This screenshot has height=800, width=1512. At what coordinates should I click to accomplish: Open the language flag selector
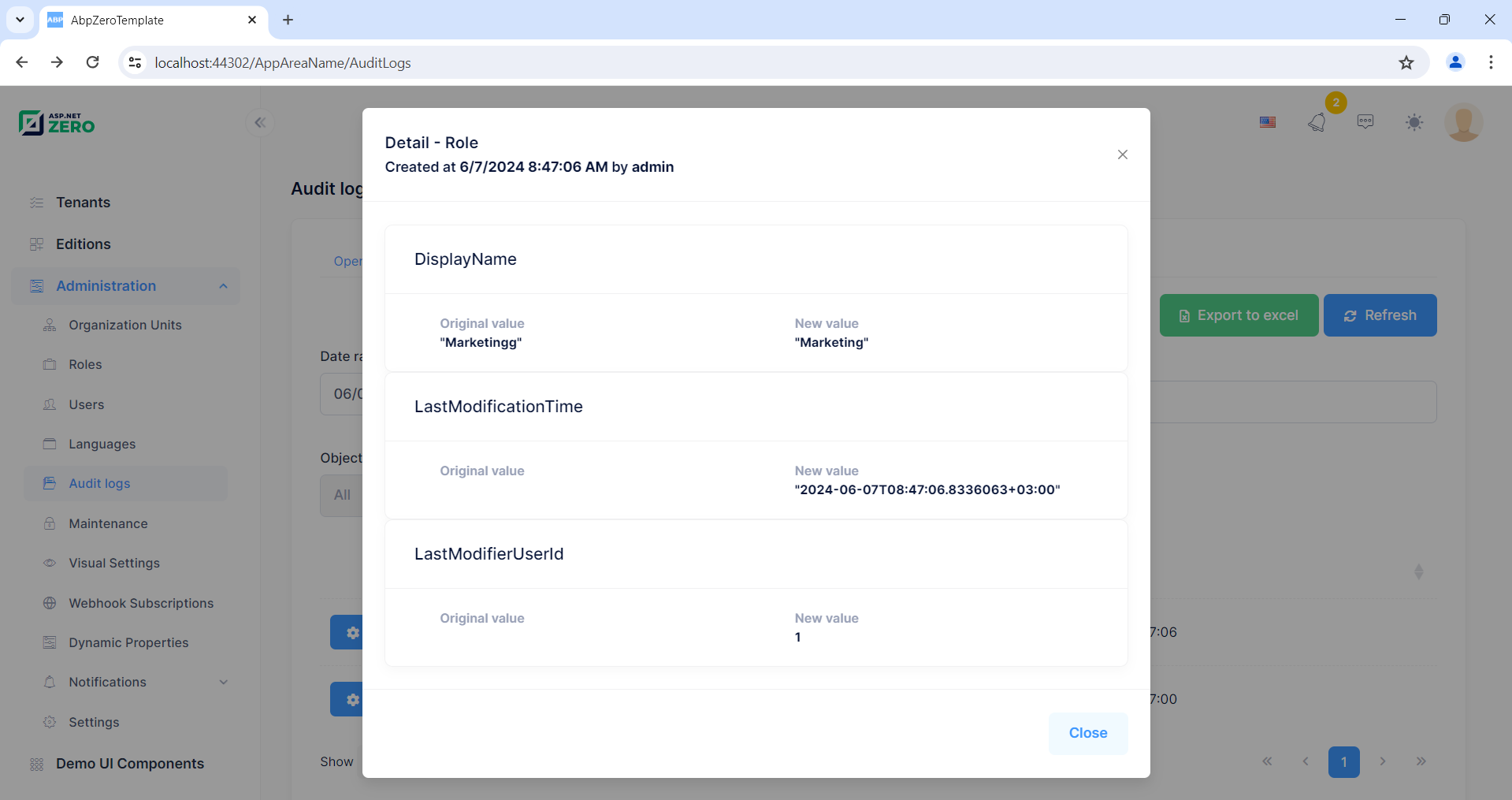point(1268,122)
